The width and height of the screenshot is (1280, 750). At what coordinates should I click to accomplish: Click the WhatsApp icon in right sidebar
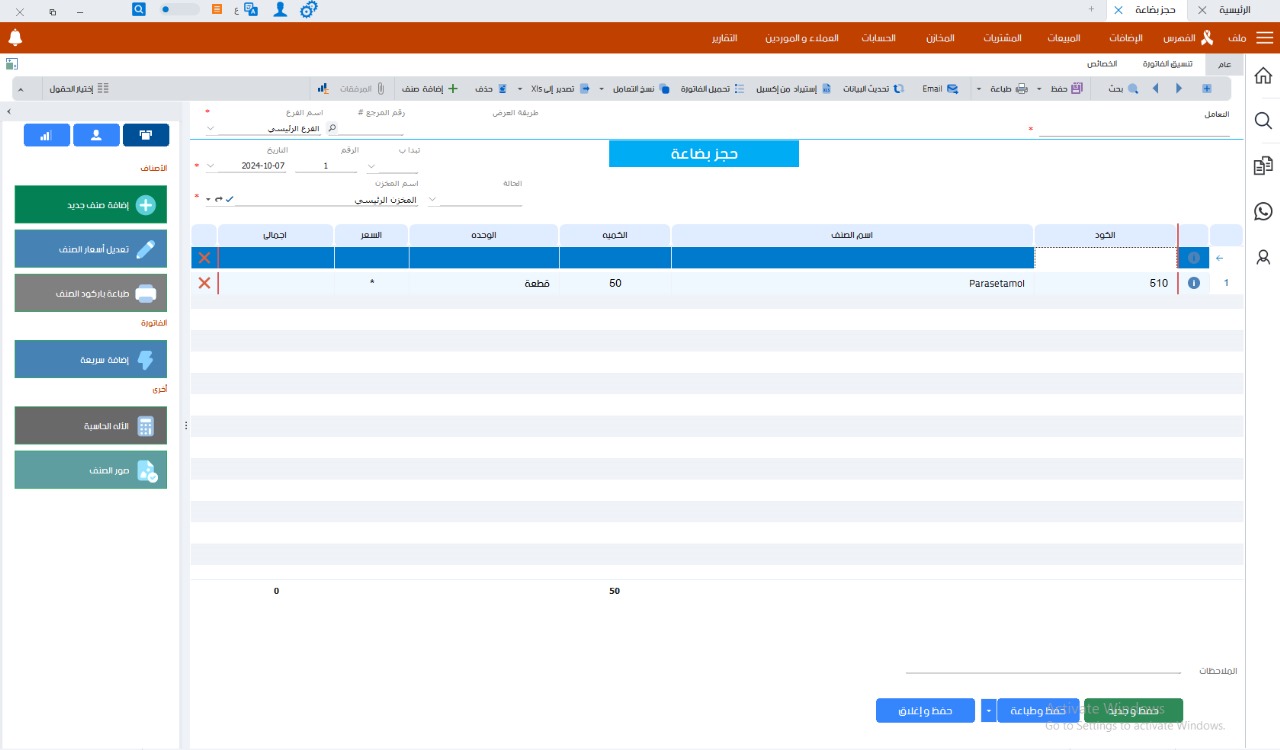[x=1263, y=211]
